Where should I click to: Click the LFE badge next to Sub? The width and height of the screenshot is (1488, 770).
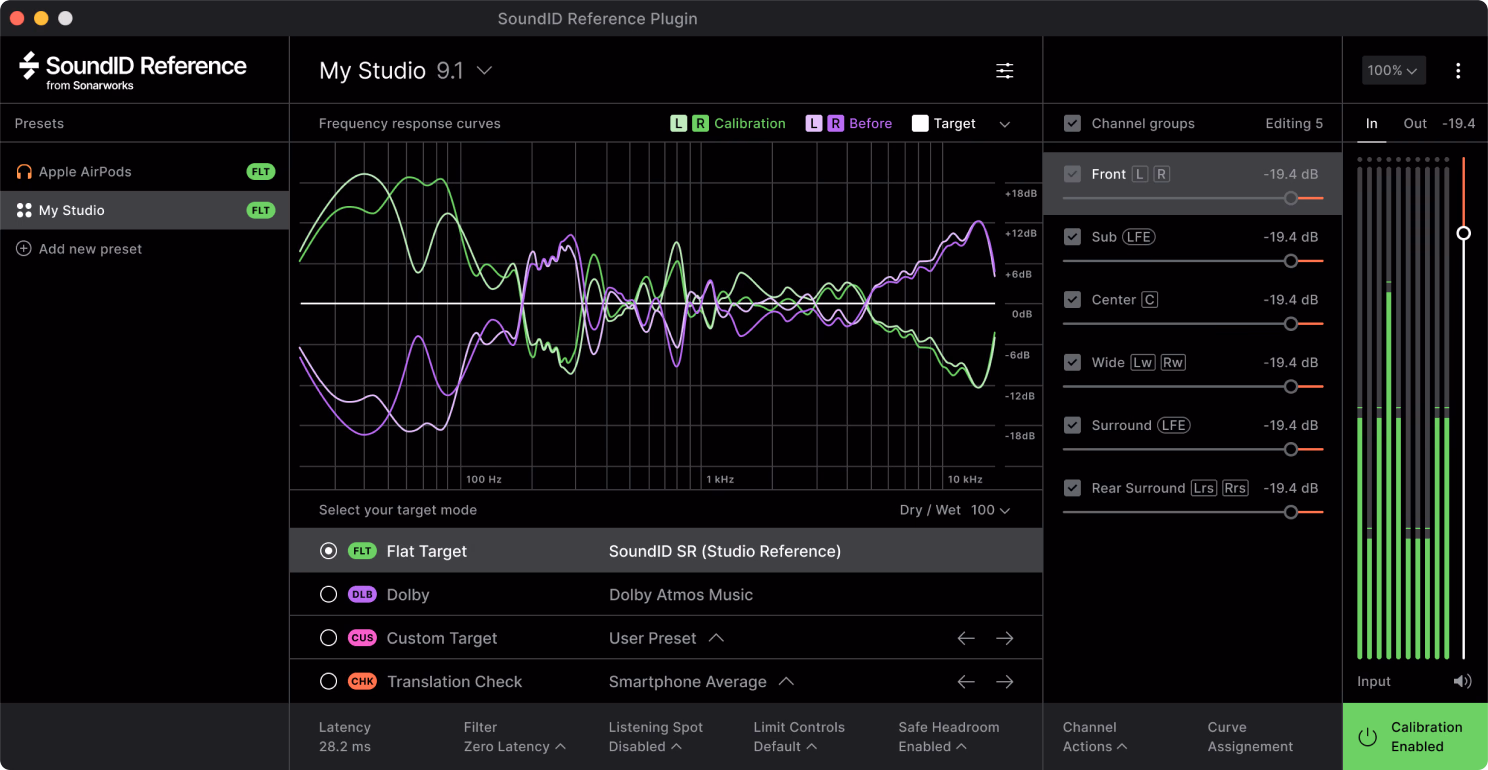1138,237
